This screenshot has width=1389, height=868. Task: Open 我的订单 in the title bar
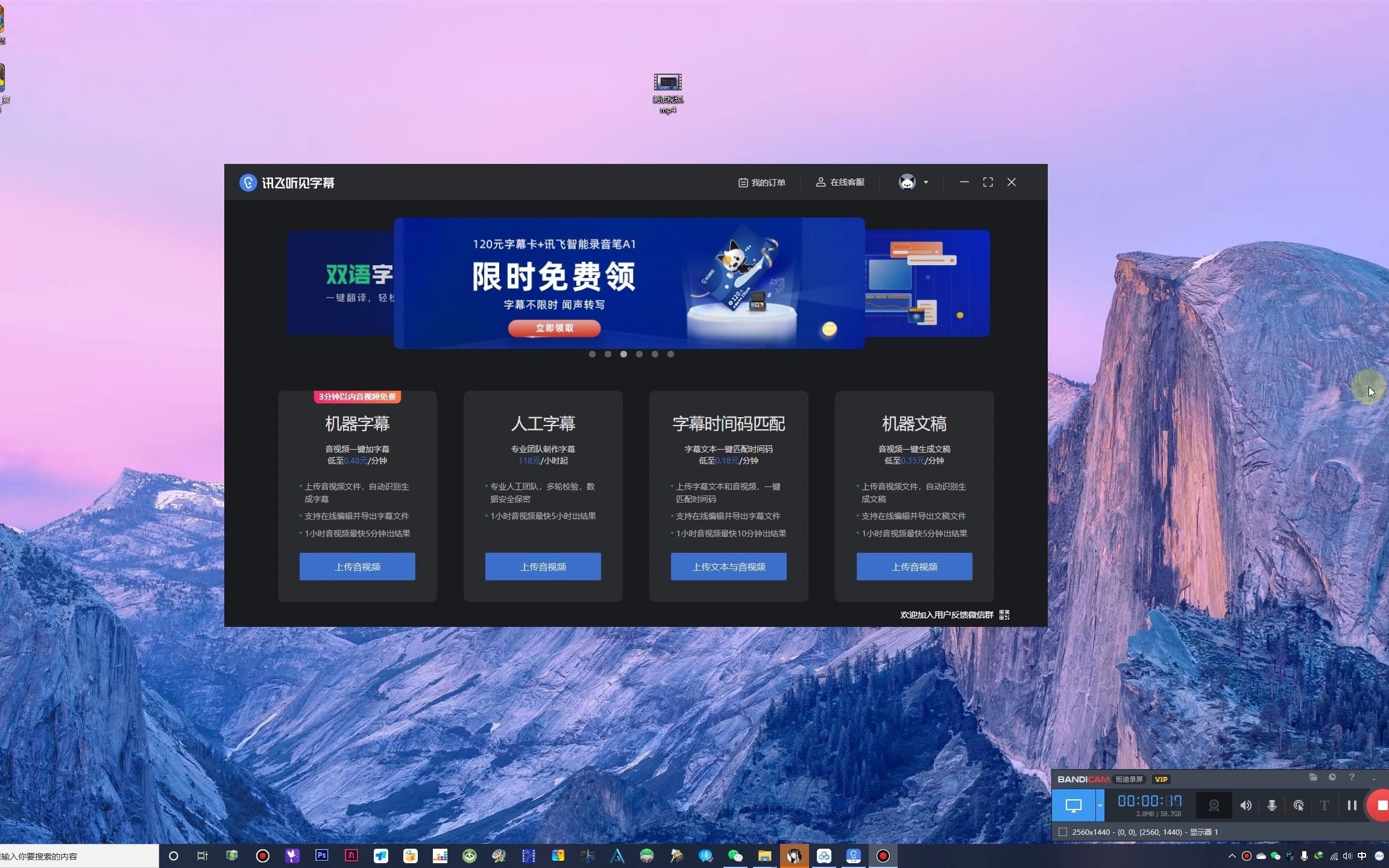point(762,183)
